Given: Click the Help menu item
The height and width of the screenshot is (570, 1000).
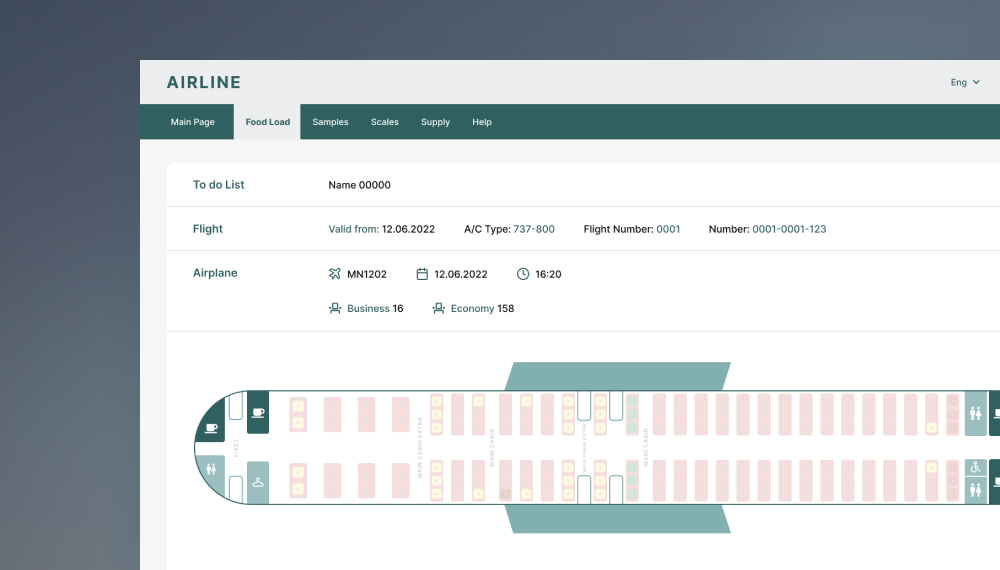Looking at the screenshot, I should tap(482, 122).
